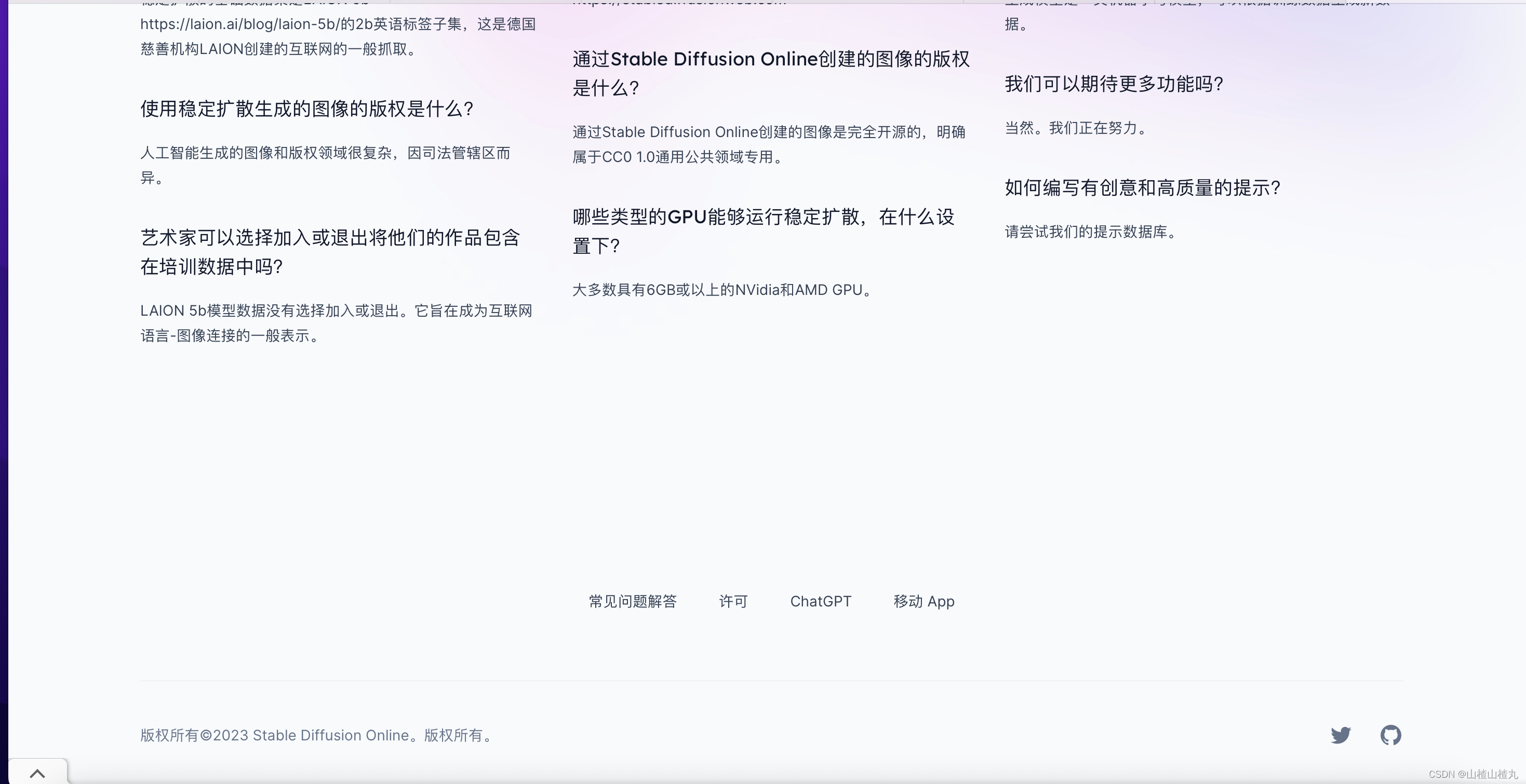Click answer mentioning CC0 1.0通用公共领域专用
The width and height of the screenshot is (1526, 784).
coord(769,144)
